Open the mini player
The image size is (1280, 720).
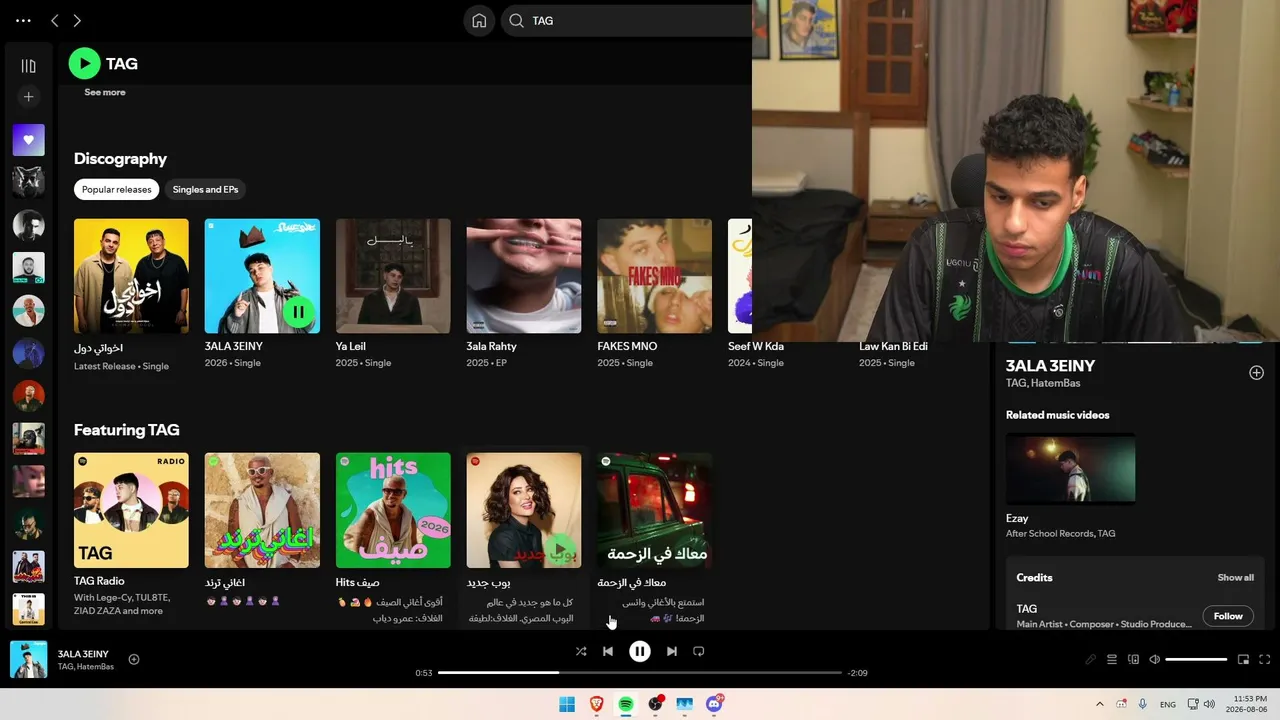(x=1243, y=659)
